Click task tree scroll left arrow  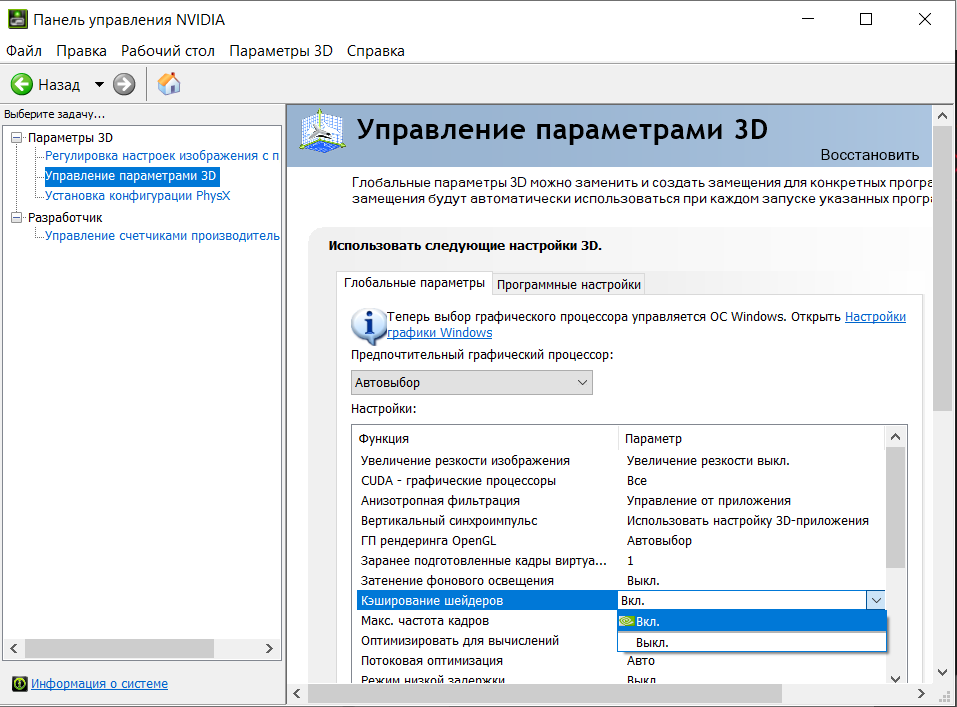[14, 648]
